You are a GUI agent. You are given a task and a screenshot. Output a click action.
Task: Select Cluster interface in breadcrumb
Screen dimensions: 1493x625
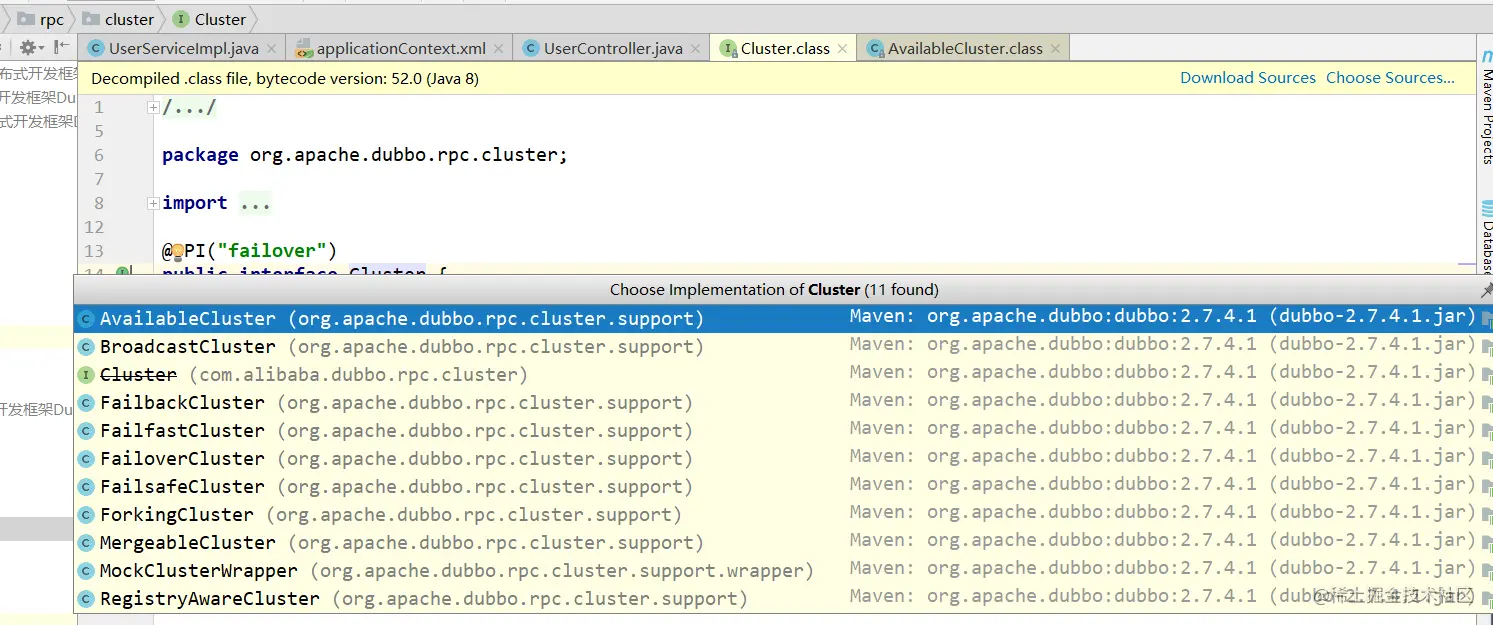pos(209,19)
